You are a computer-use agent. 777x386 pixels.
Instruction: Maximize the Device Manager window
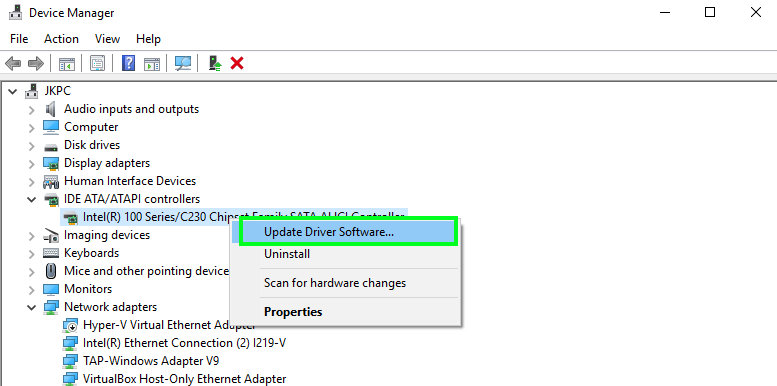[x=710, y=12]
